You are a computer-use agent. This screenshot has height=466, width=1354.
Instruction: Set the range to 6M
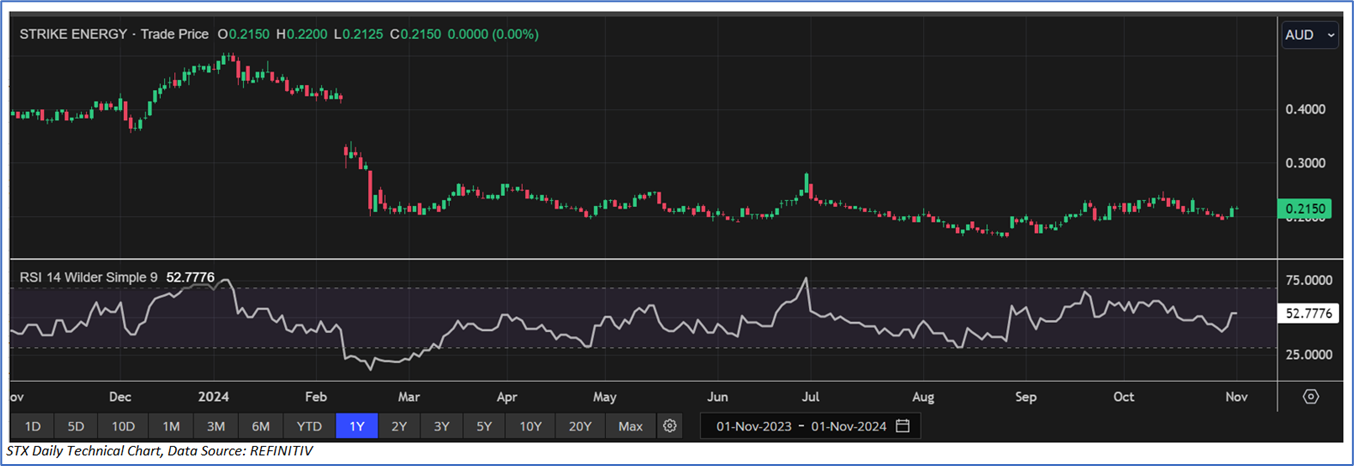coord(260,426)
